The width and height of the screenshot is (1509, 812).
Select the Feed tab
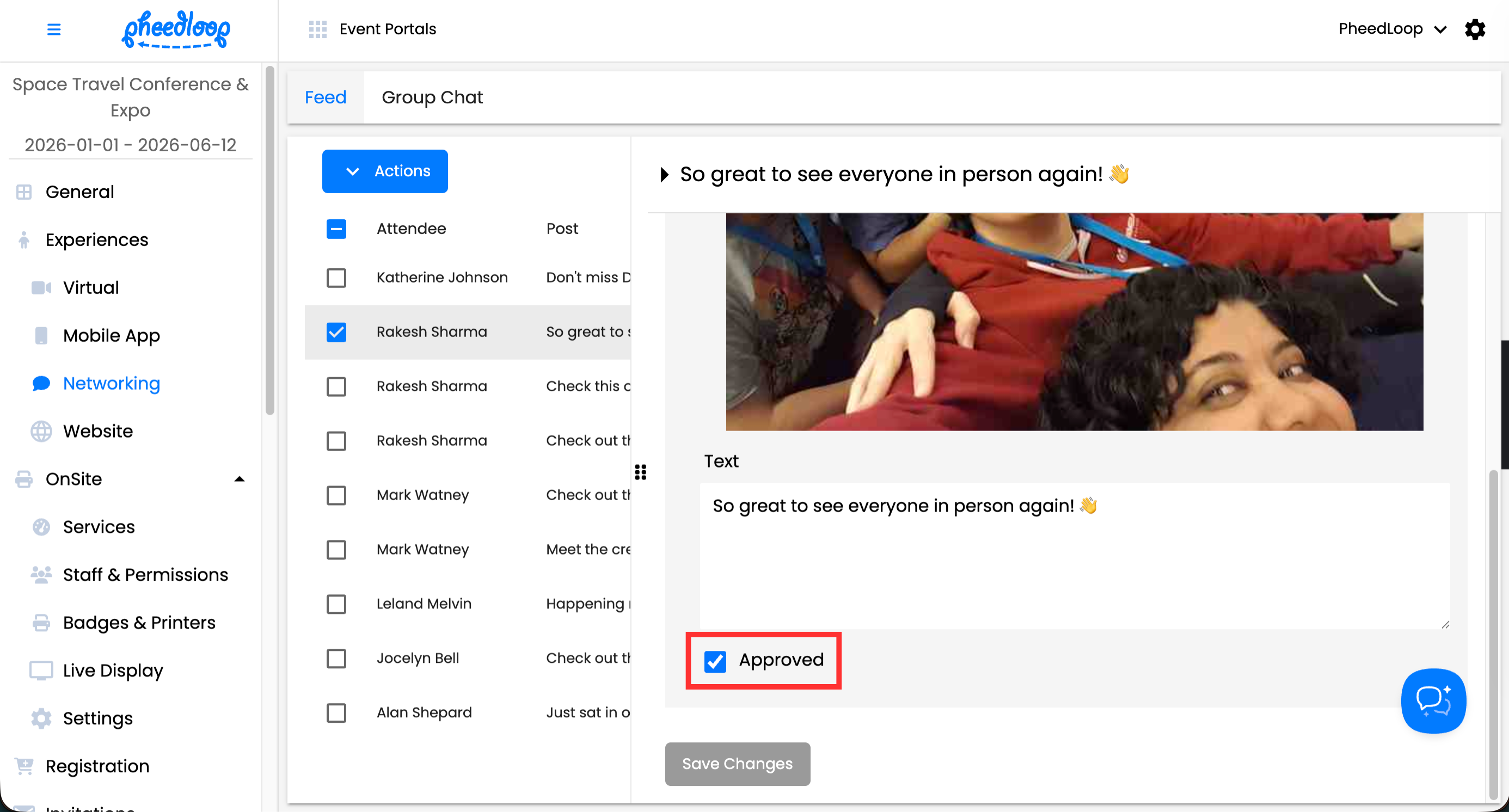point(325,97)
